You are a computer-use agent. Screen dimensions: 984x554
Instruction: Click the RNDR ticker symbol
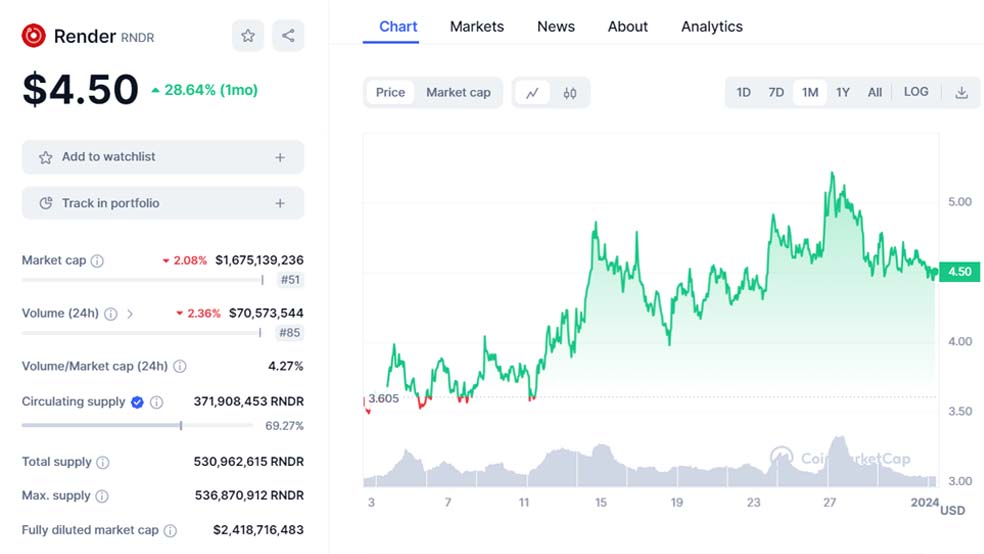137,38
